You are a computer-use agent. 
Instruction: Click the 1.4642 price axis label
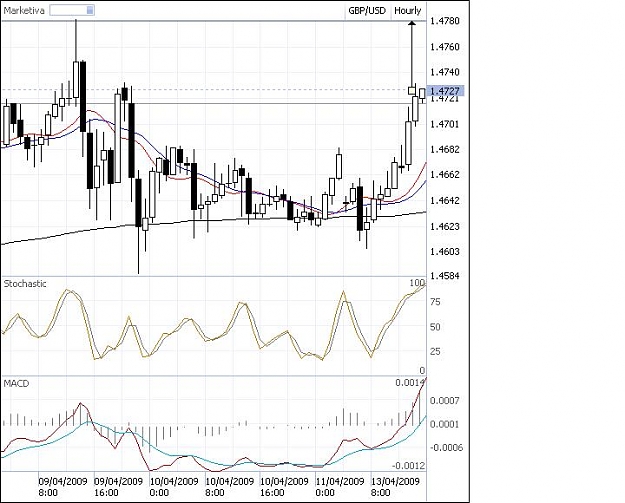point(445,200)
